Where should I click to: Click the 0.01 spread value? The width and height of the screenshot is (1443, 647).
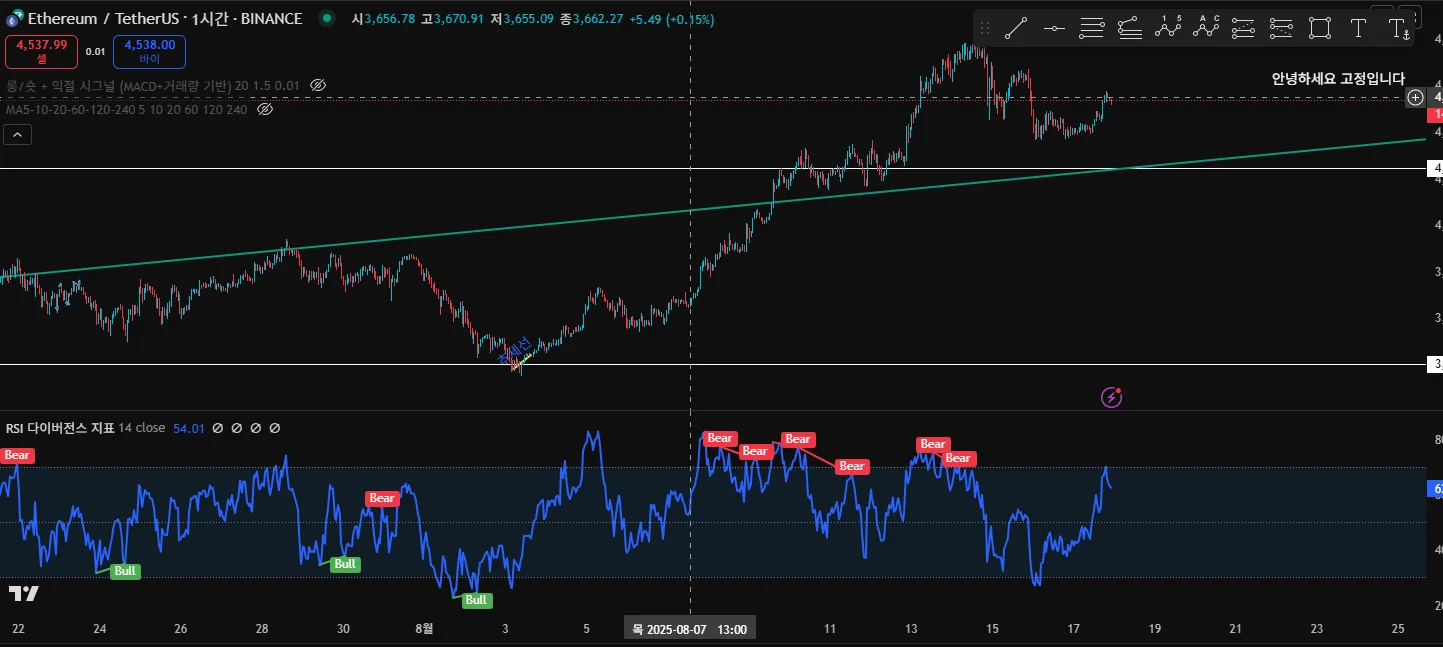coord(95,51)
